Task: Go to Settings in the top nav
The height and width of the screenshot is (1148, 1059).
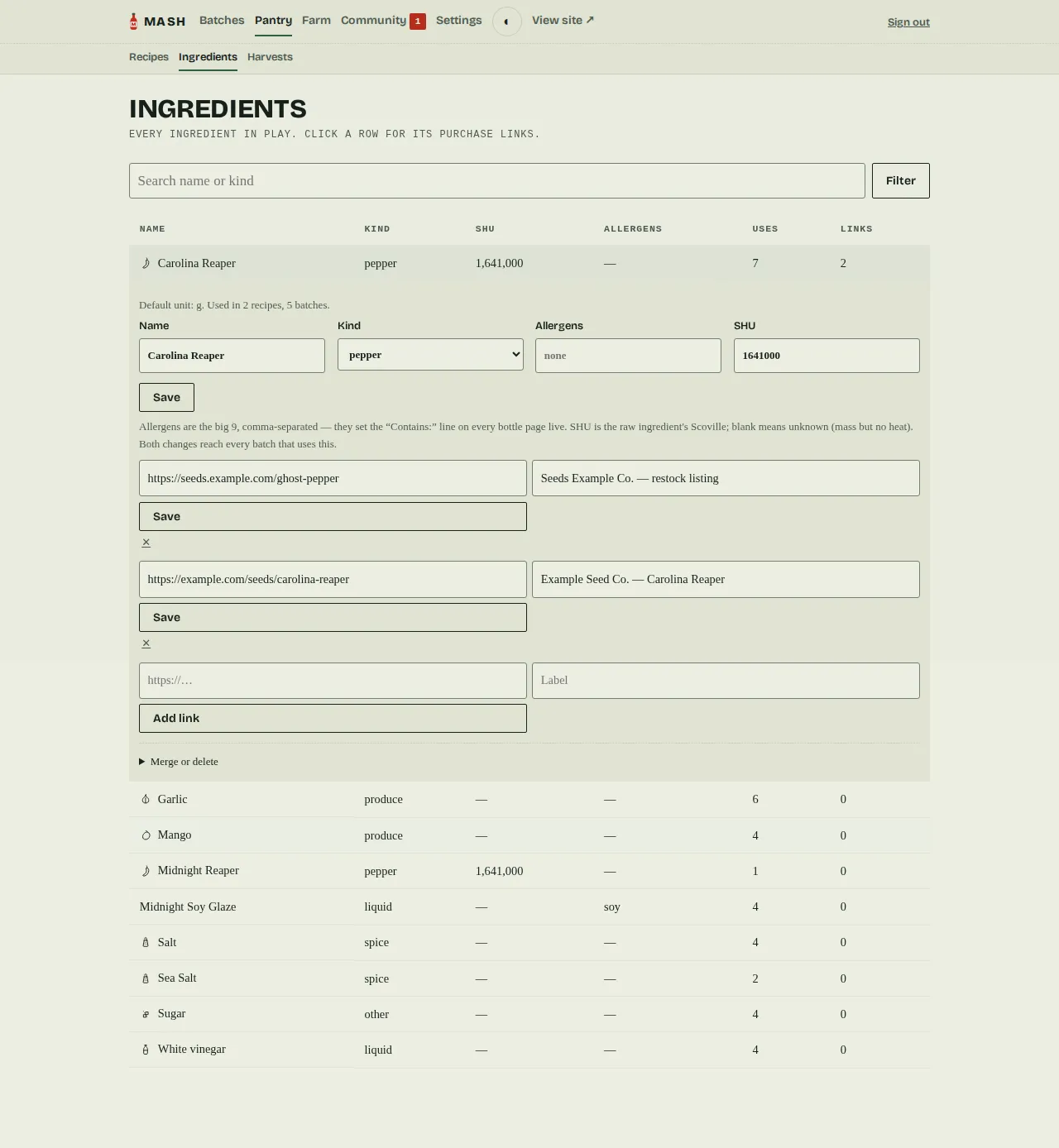Action: tap(459, 20)
